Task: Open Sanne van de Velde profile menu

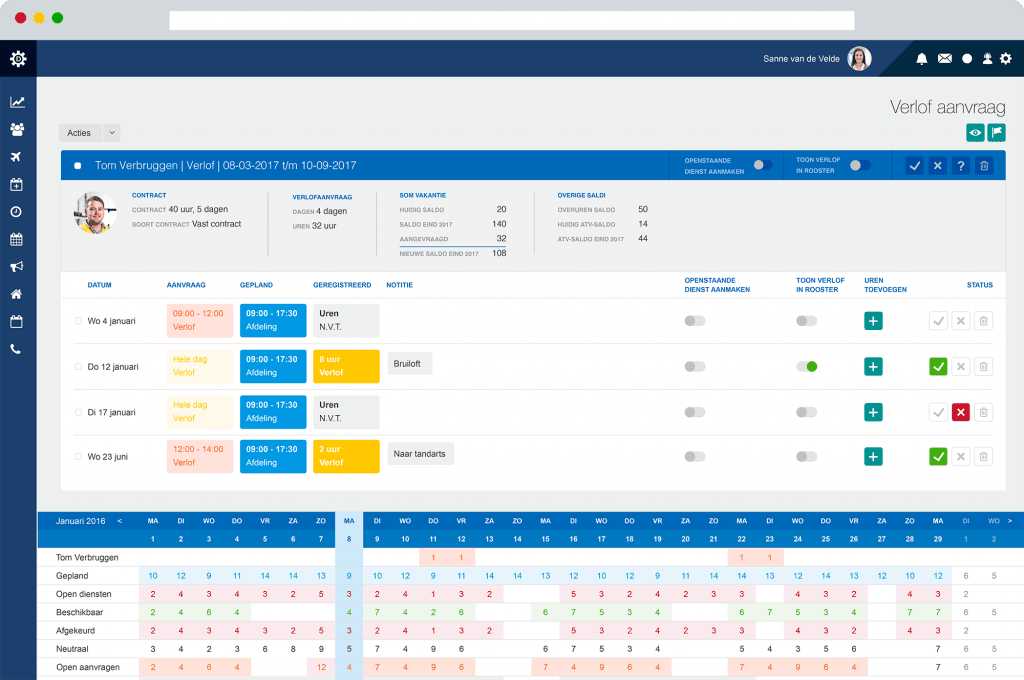Action: coord(859,59)
